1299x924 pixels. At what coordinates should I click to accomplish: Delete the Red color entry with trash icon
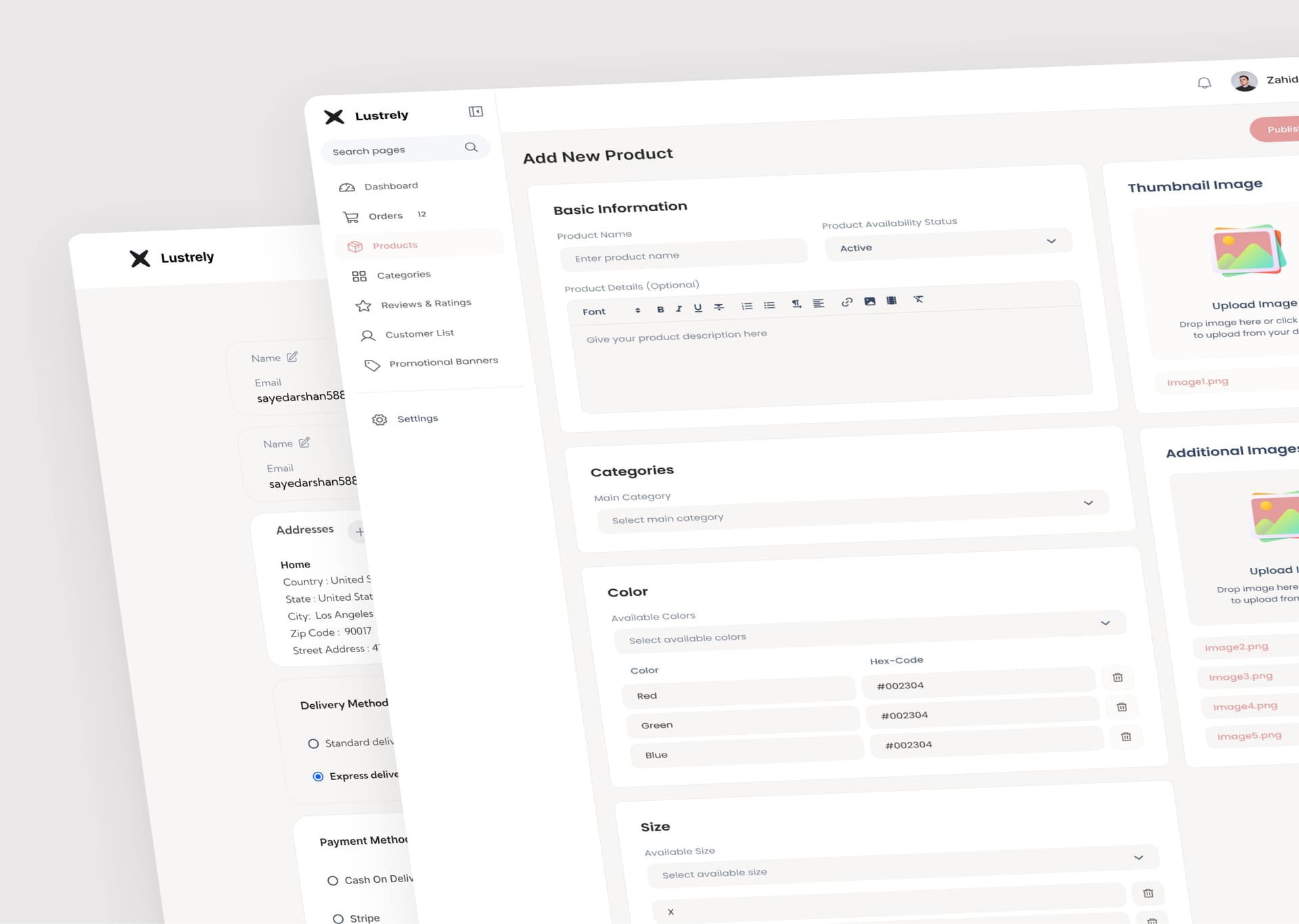click(x=1118, y=677)
